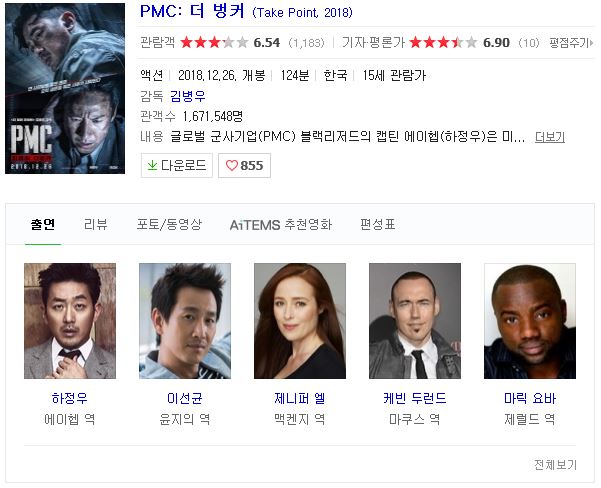Open 이선균 actor photo
Screen dimensions: 601x488
(185, 321)
